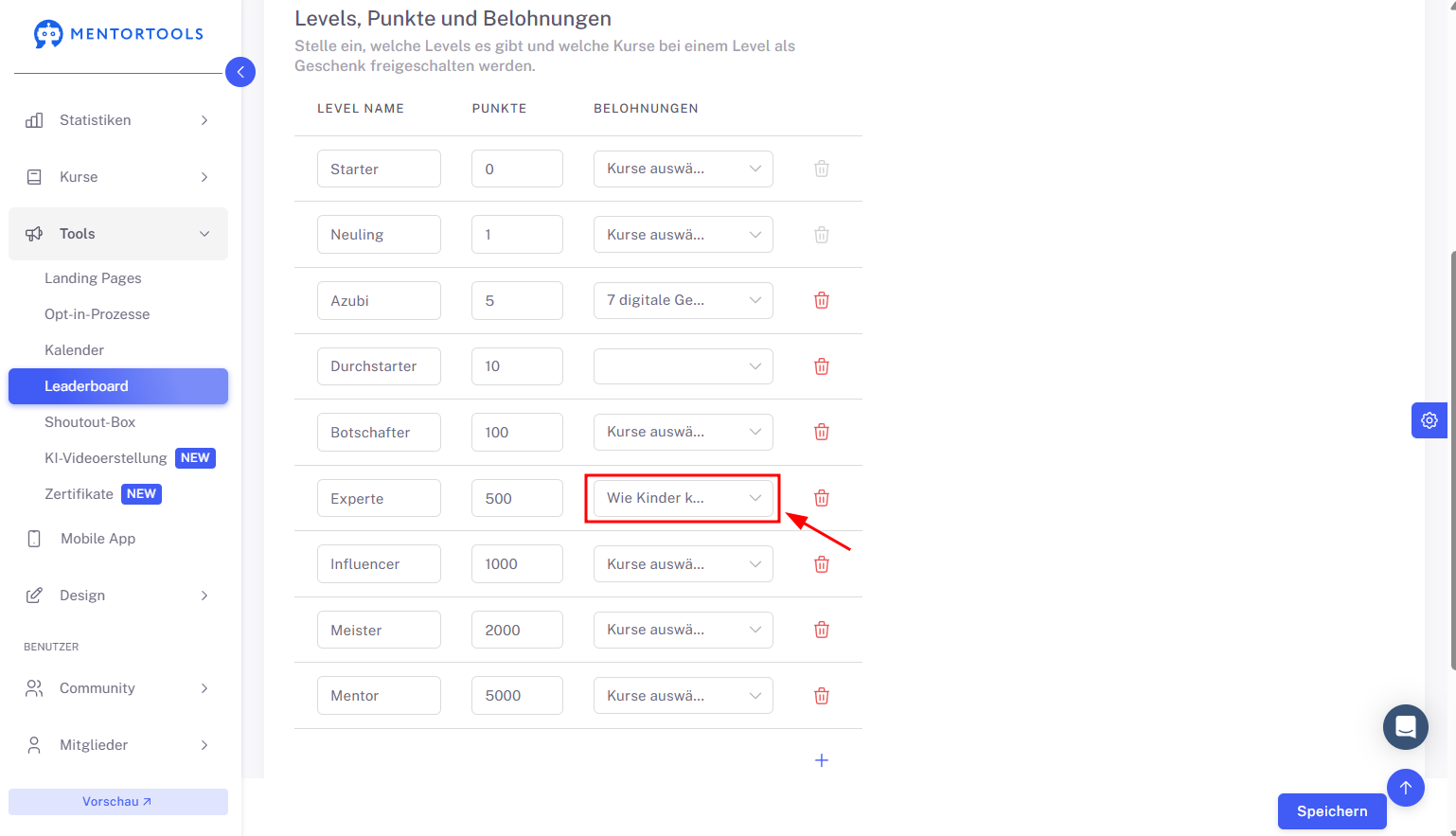
Task: Open the Vorschau preview link
Action: (x=118, y=802)
